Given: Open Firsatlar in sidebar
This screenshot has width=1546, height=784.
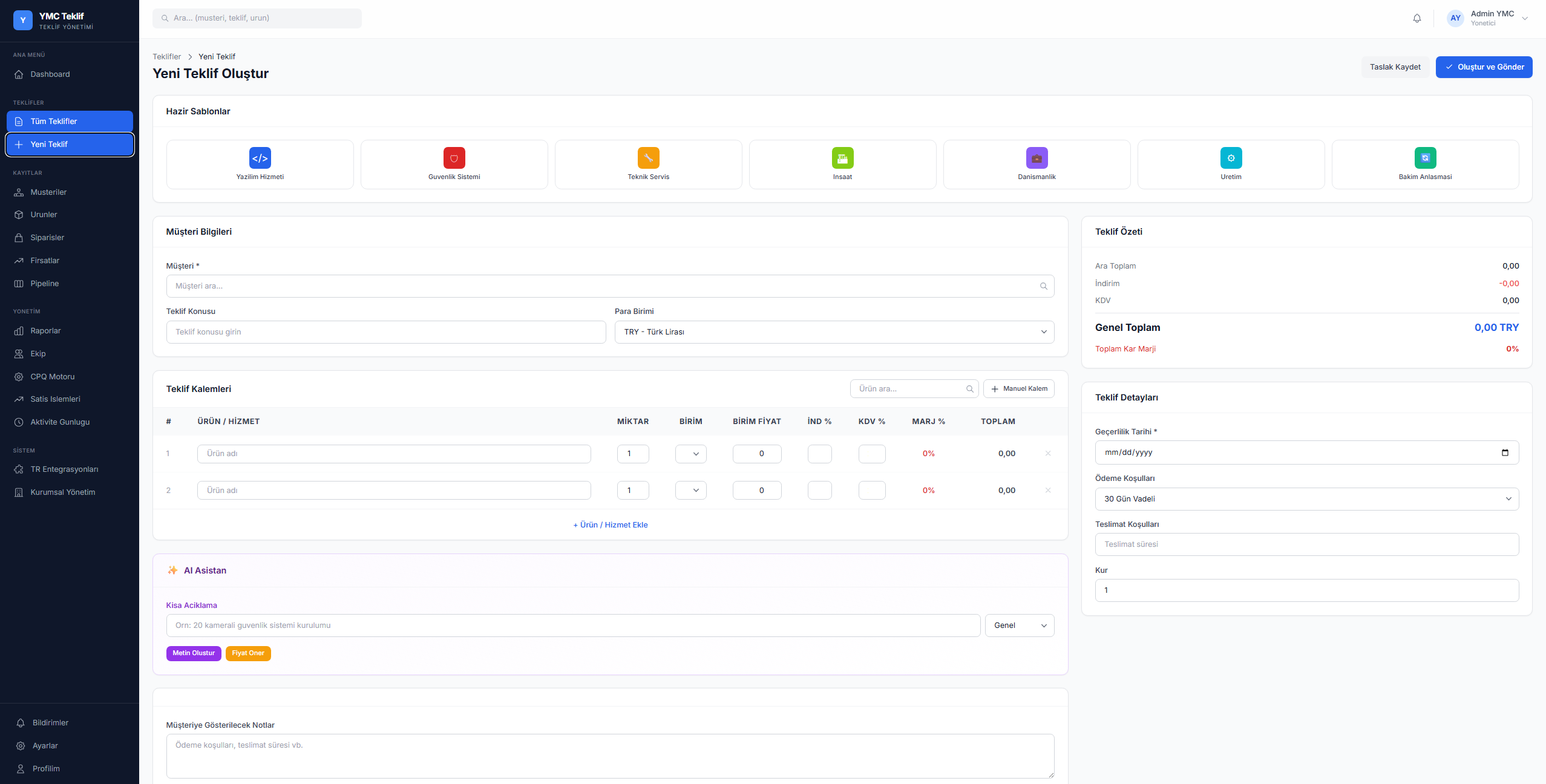Looking at the screenshot, I should pyautogui.click(x=70, y=261).
